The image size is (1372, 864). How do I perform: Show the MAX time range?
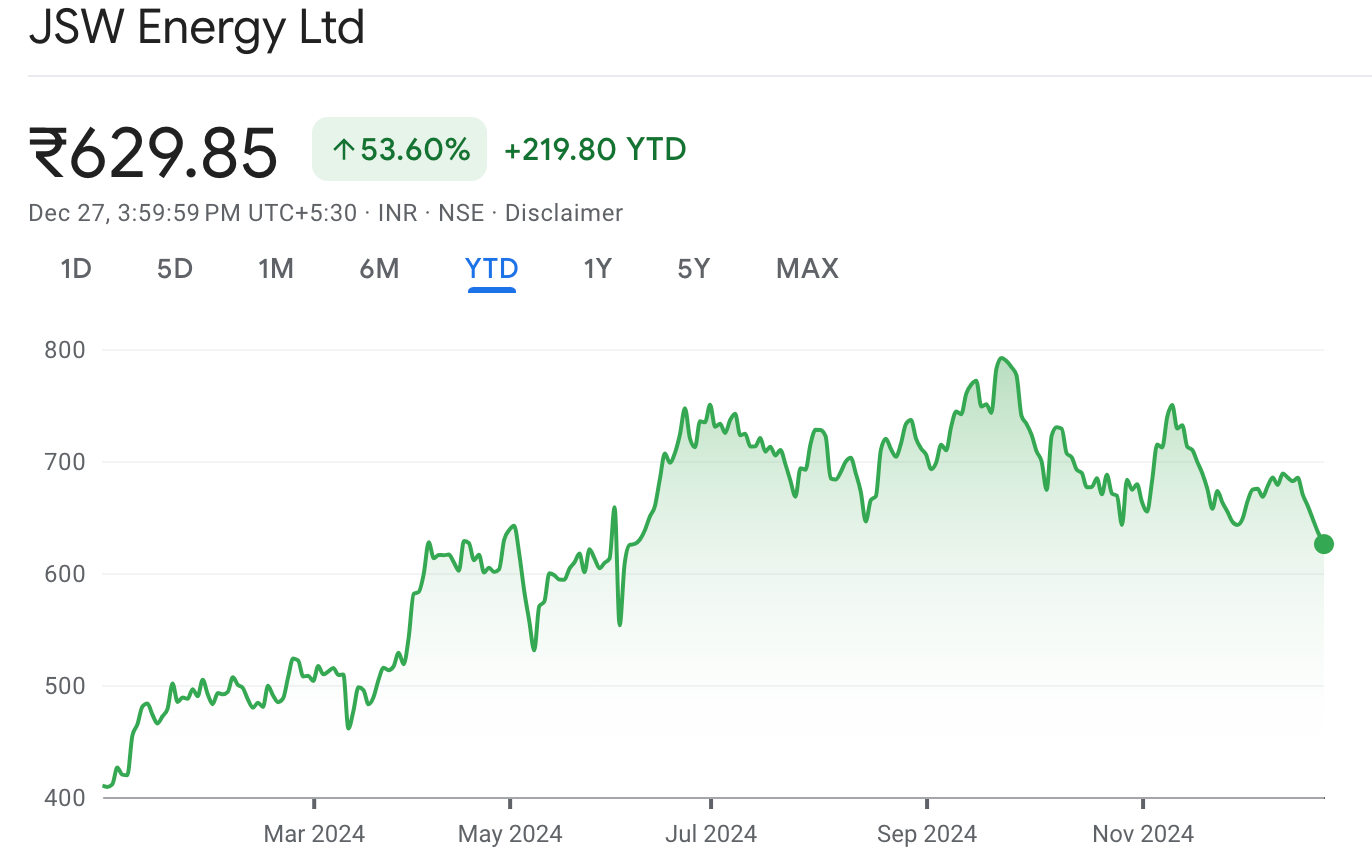(808, 269)
